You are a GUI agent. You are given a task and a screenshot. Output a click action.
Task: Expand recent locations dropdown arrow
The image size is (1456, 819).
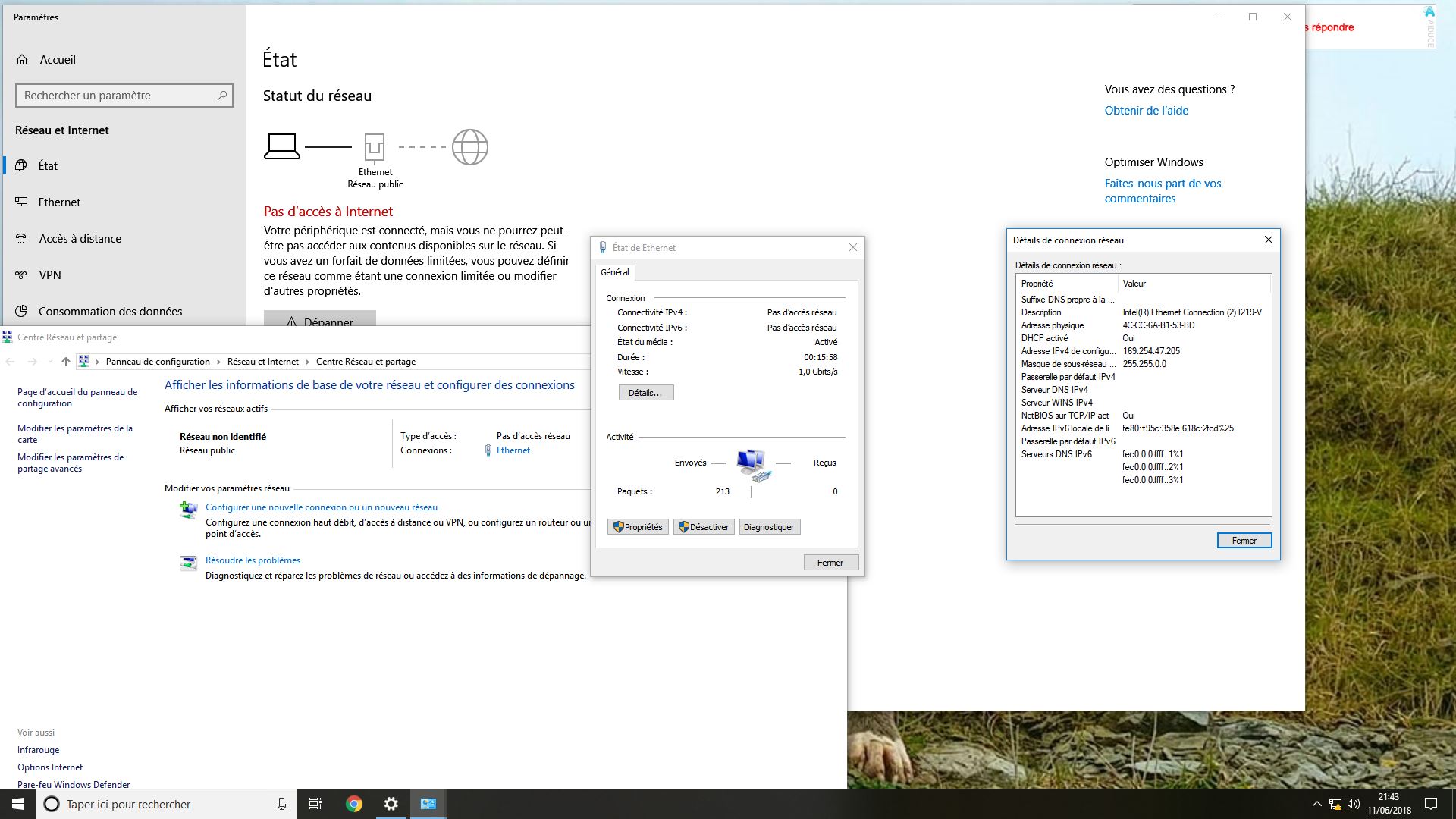tap(50, 362)
